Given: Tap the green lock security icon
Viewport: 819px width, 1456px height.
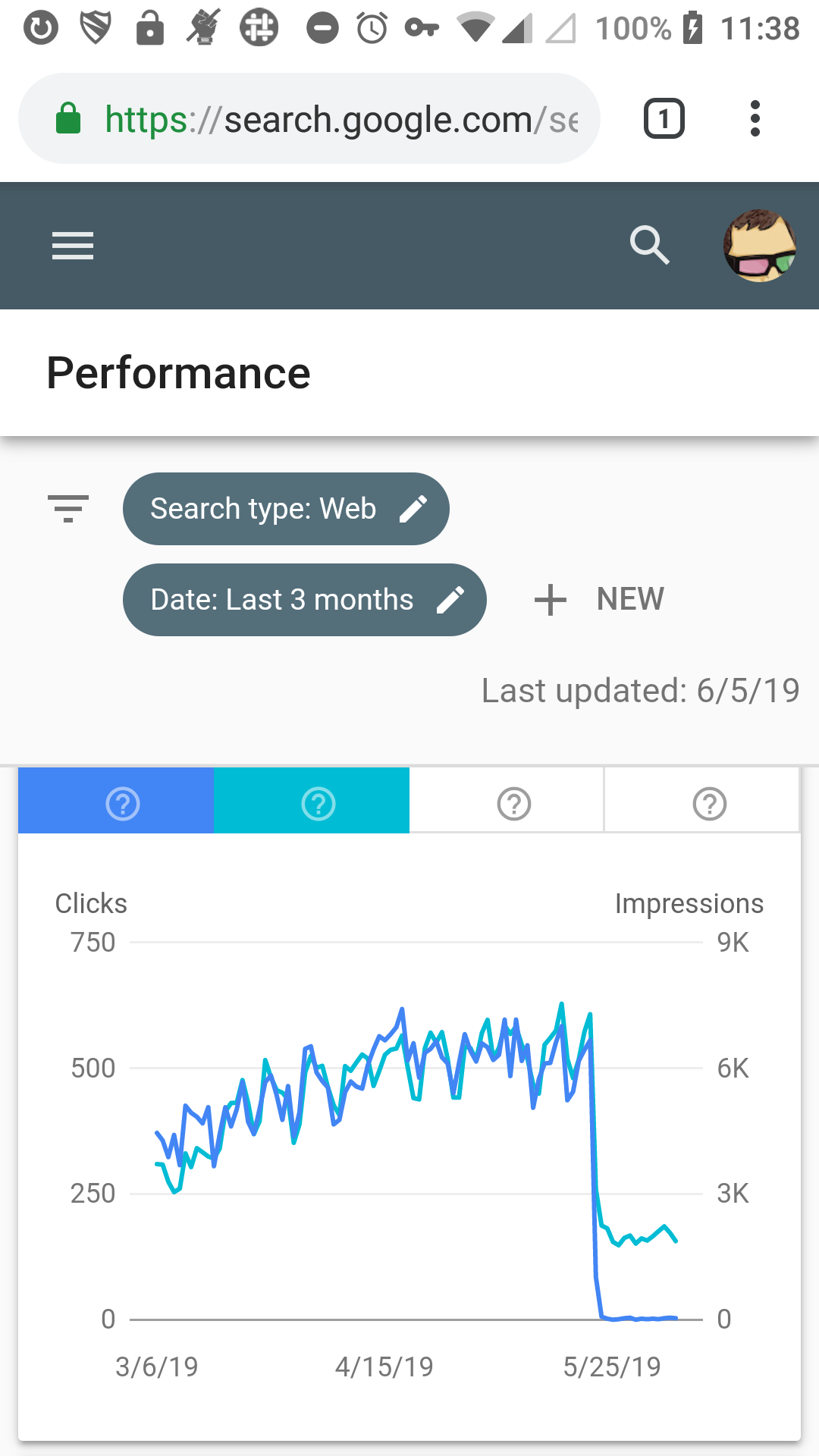Looking at the screenshot, I should (68, 119).
